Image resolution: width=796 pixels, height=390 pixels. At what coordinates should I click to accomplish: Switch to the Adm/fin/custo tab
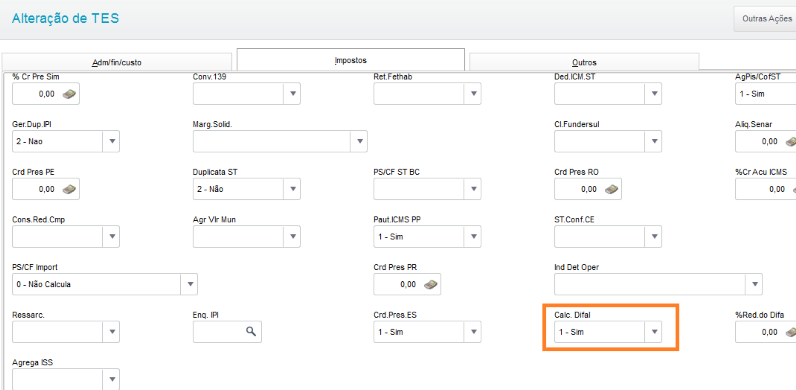click(x=117, y=62)
